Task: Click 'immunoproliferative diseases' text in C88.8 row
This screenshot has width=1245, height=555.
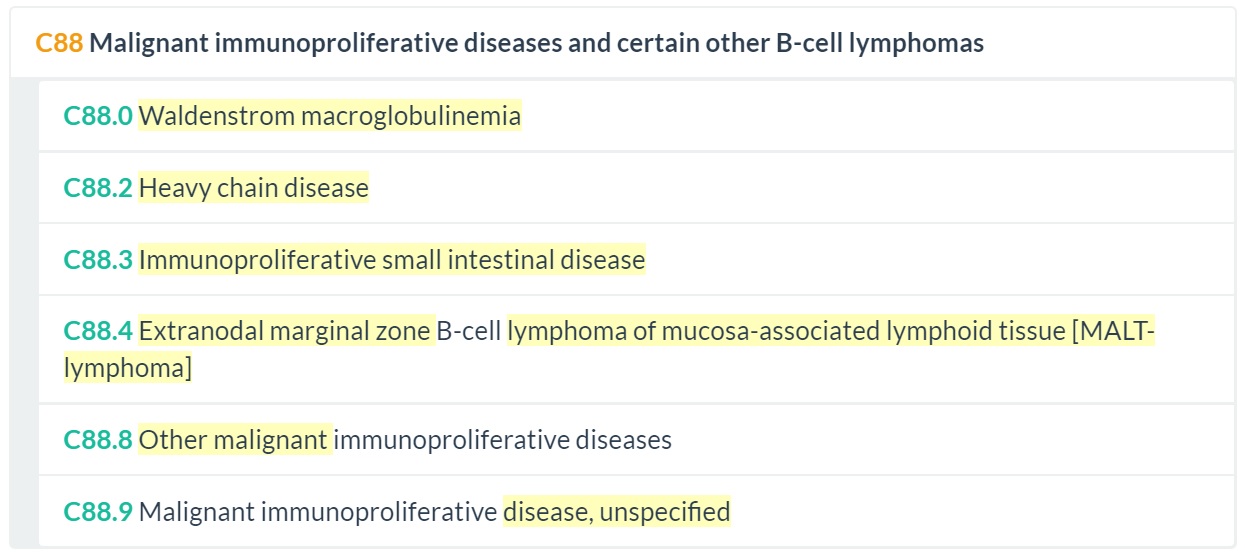Action: 502,440
